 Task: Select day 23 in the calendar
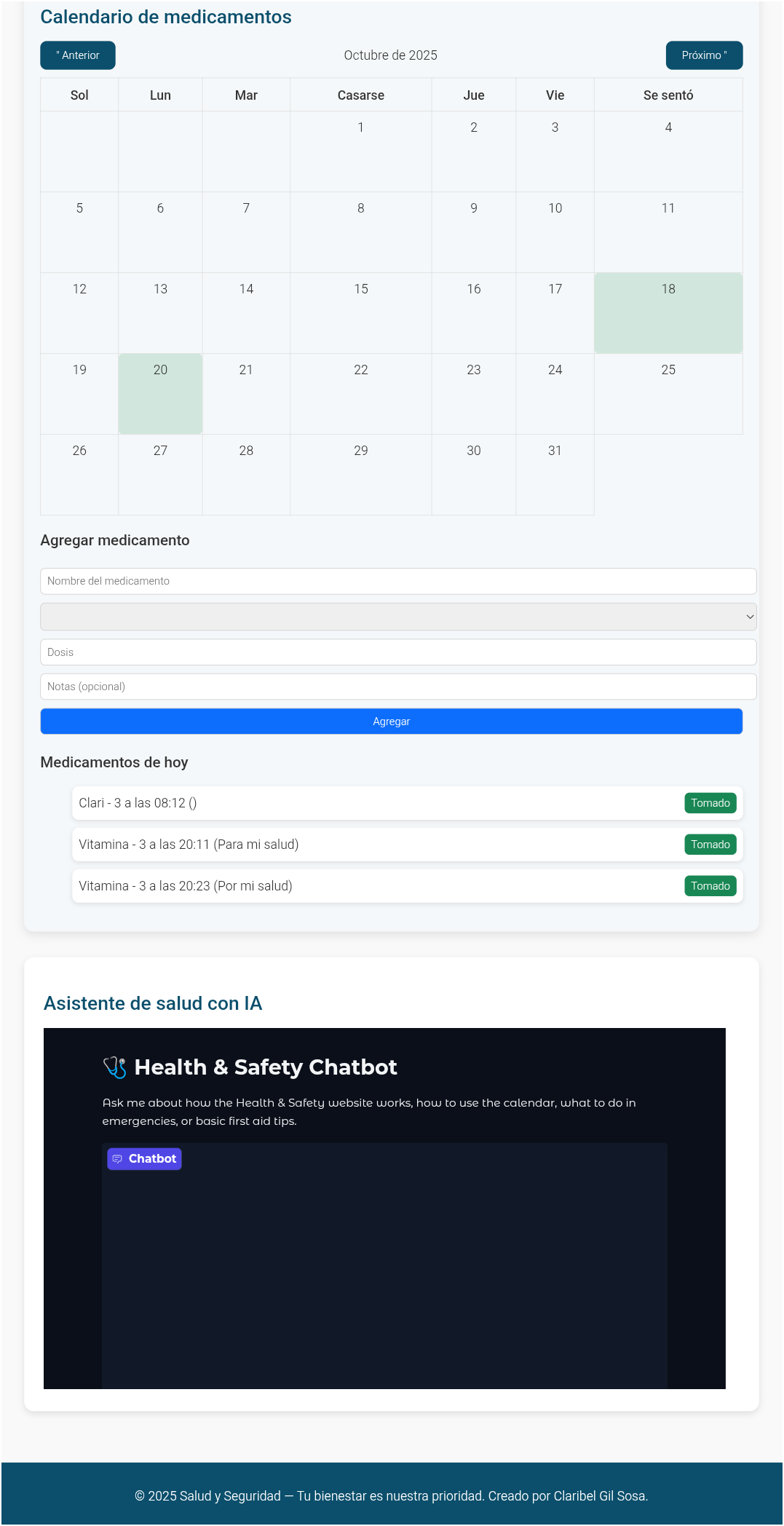click(474, 394)
